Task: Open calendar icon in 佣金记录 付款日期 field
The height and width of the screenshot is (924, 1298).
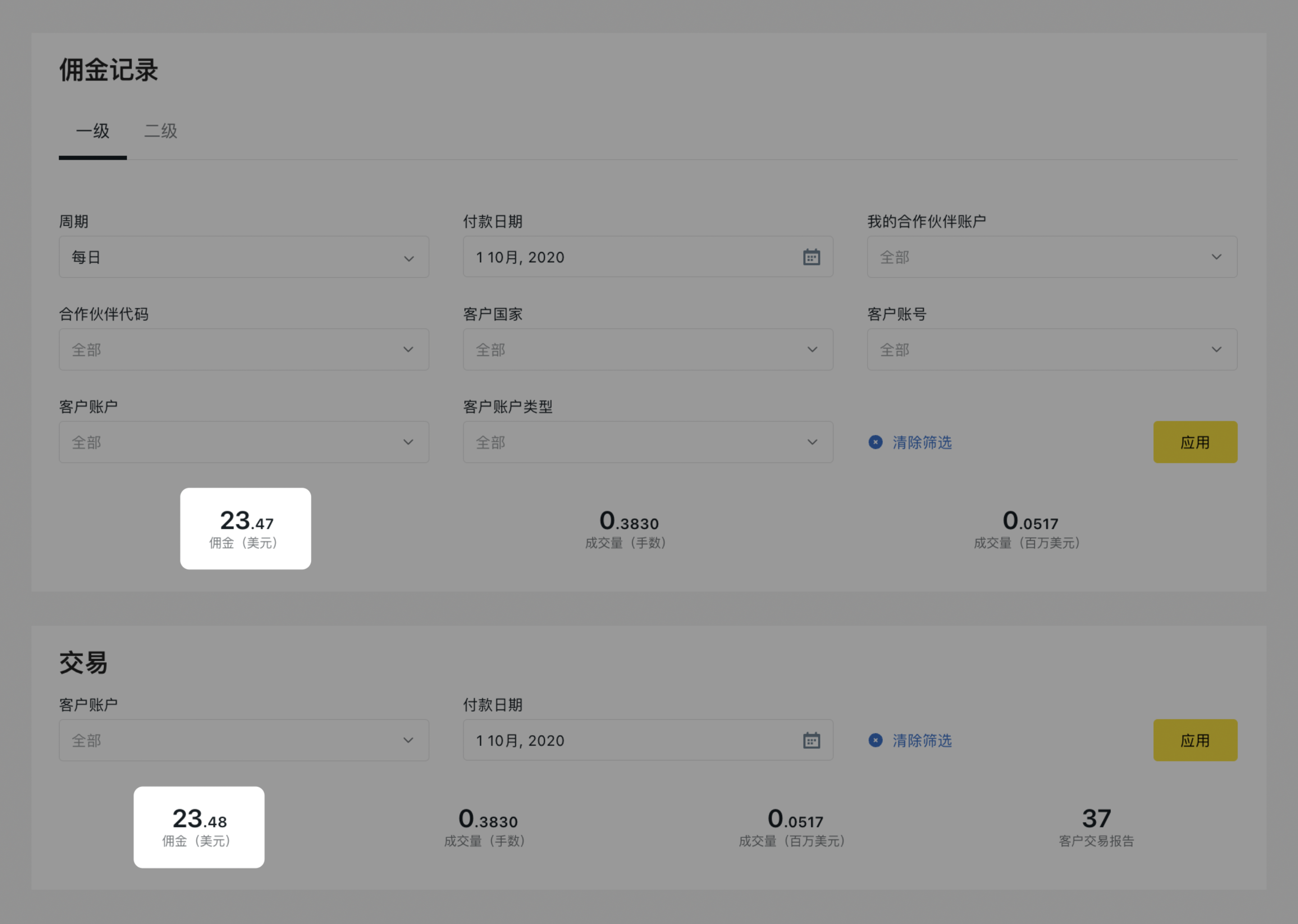Action: tap(811, 257)
